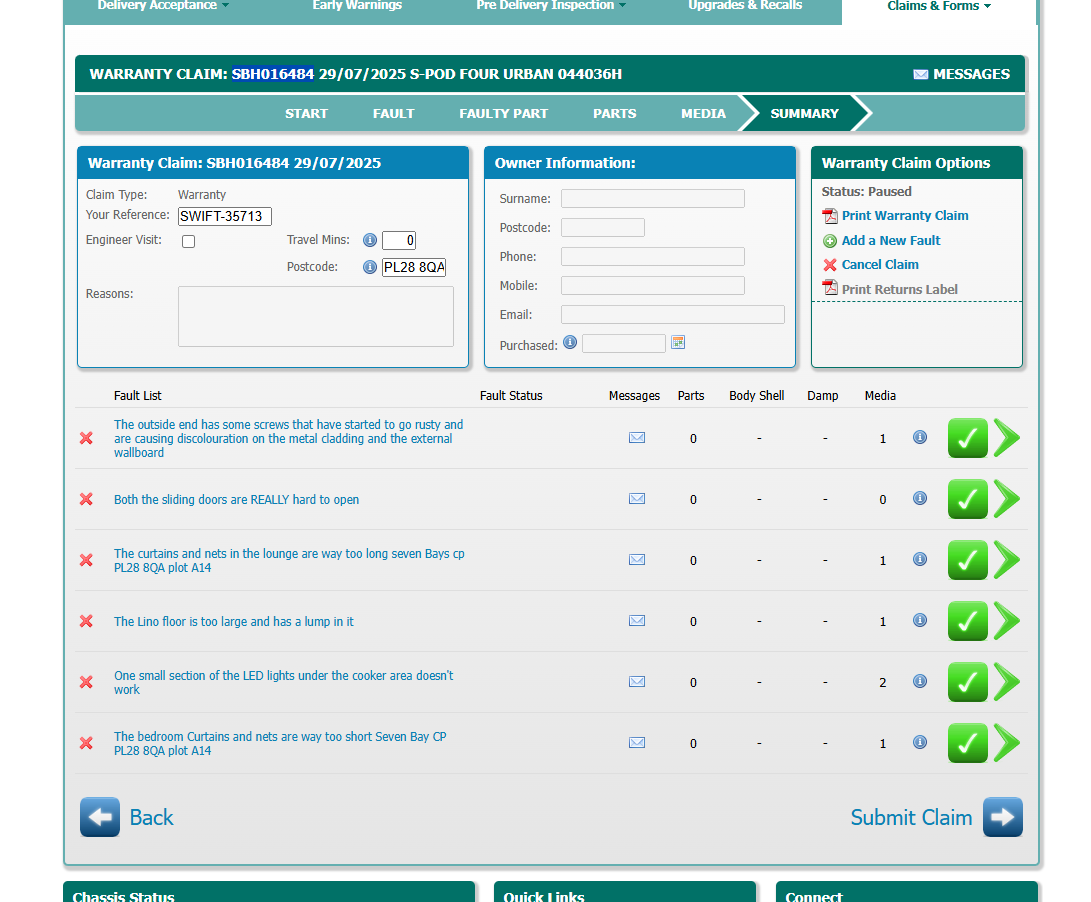
Task: Click the owner Mobile field
Action: [653, 286]
